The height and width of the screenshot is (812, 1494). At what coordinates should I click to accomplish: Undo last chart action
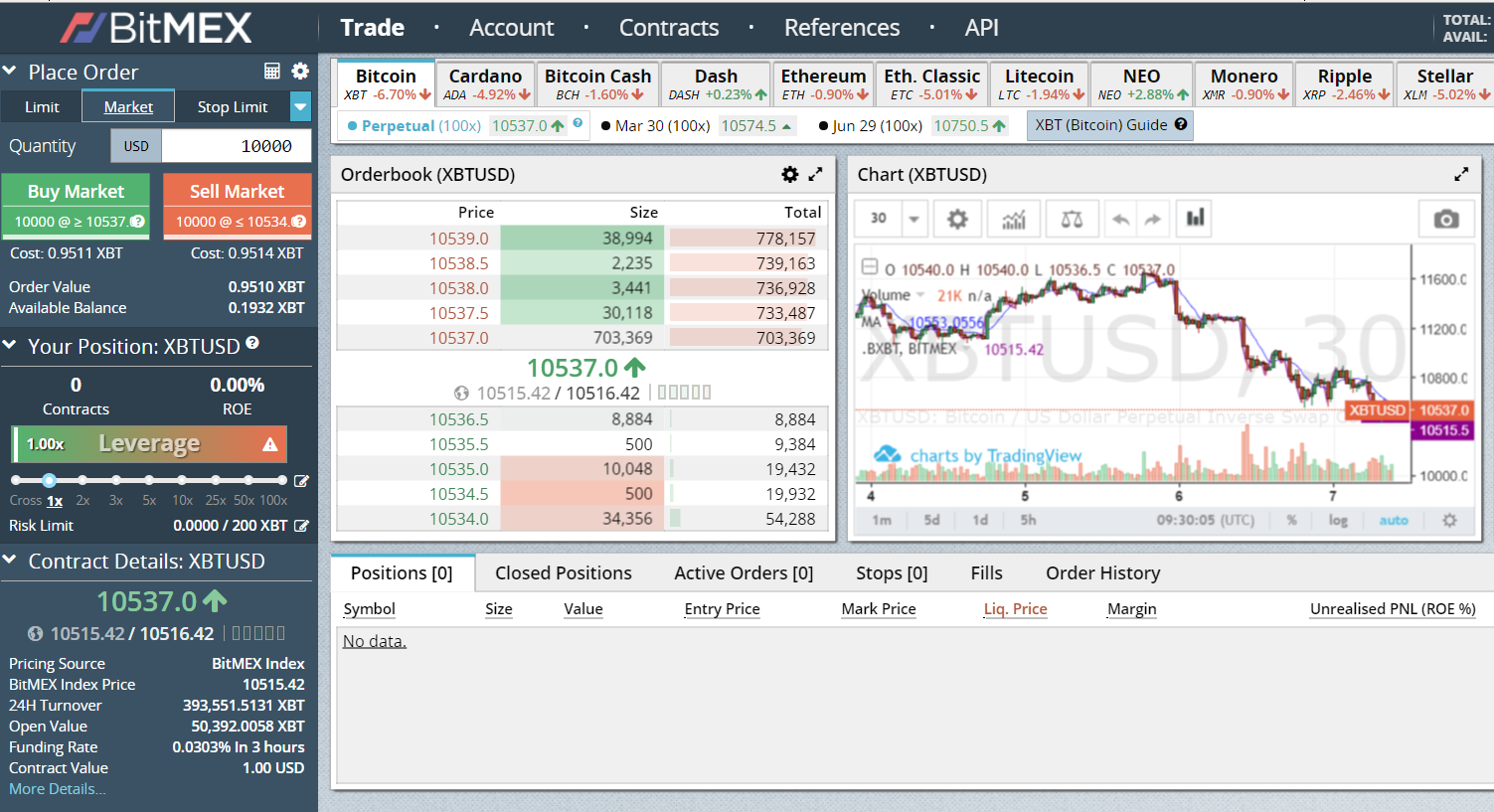[x=1120, y=219]
